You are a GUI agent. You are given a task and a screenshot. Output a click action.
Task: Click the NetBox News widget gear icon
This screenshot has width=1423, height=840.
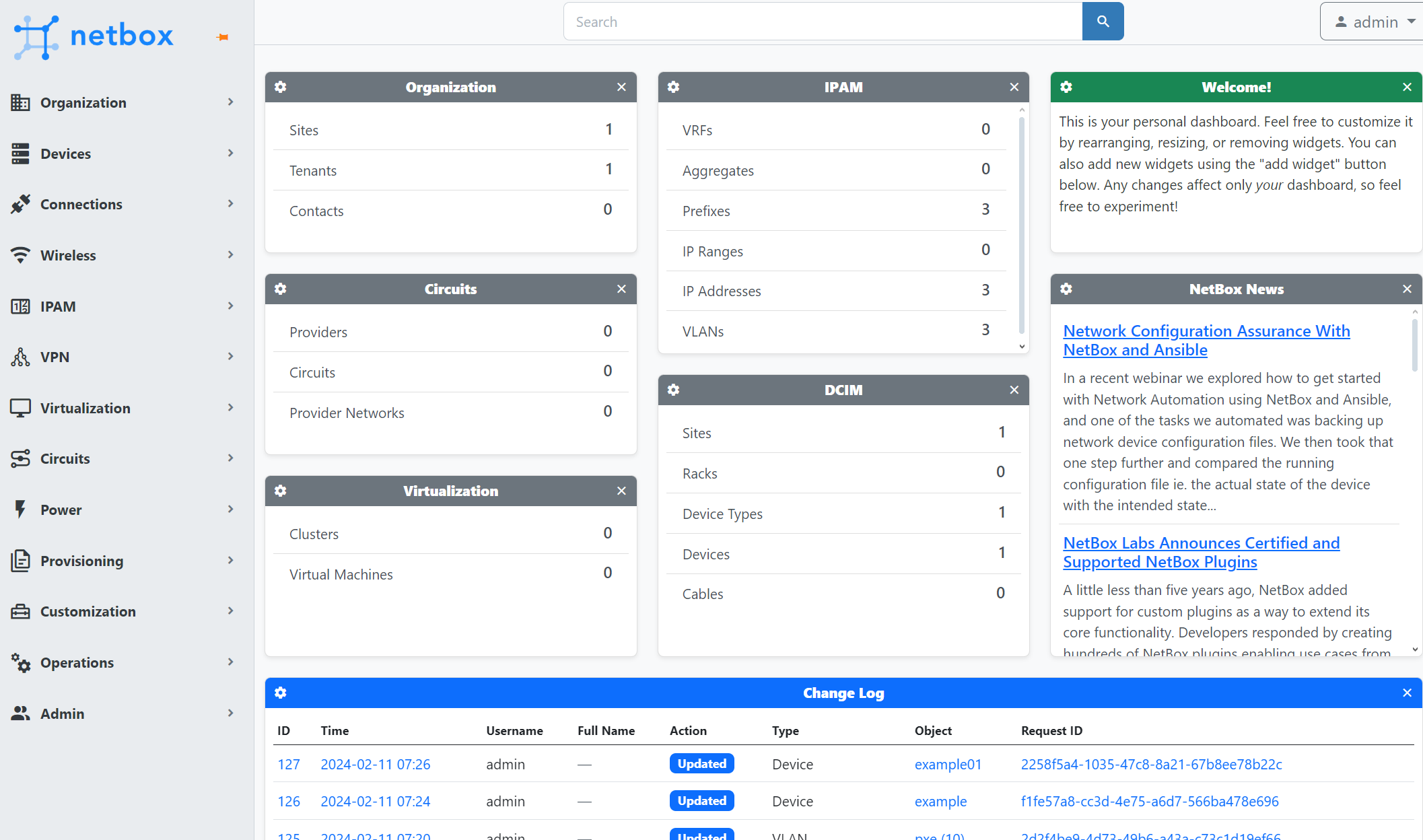[1066, 289]
